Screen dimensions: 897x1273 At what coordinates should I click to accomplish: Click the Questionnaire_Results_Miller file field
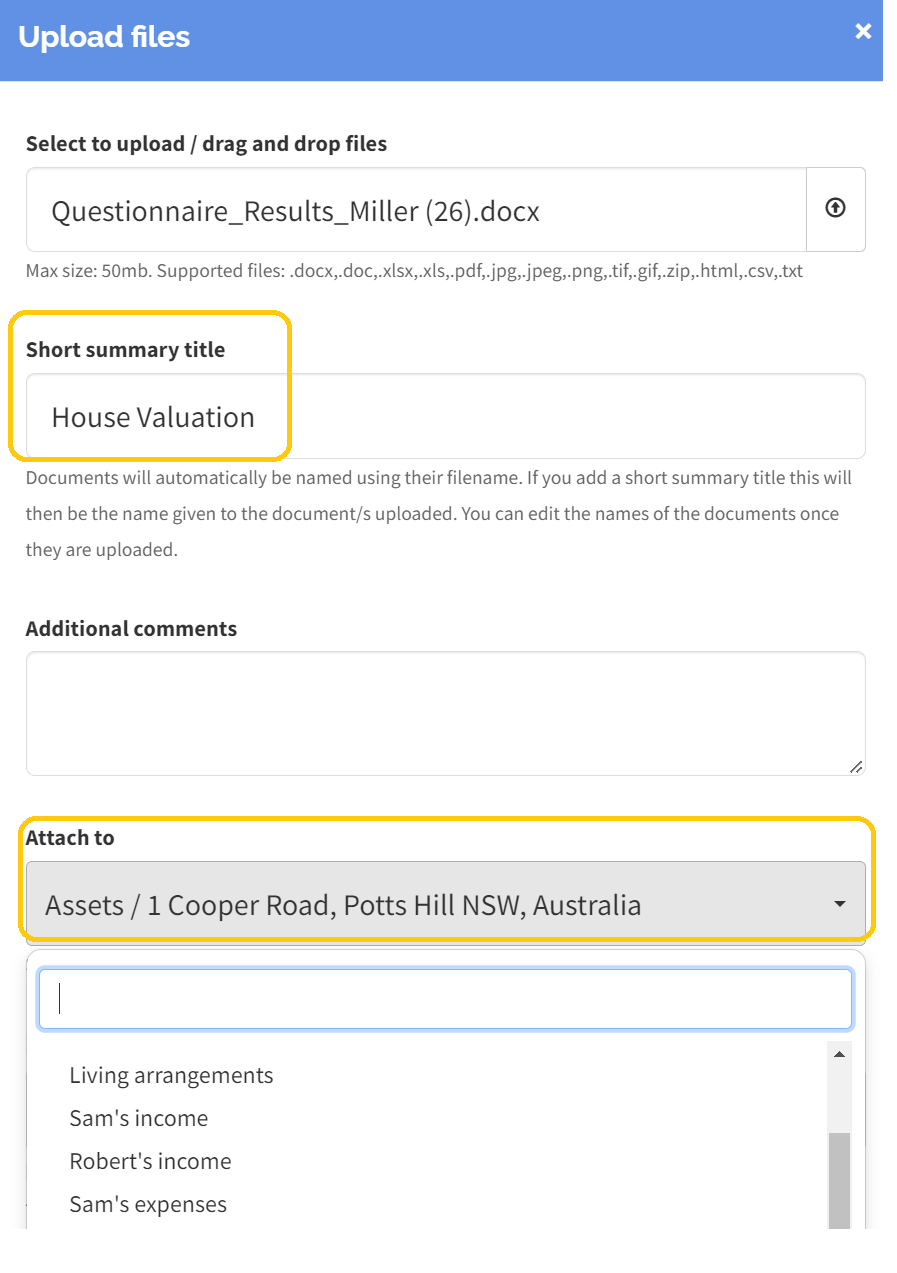click(416, 209)
